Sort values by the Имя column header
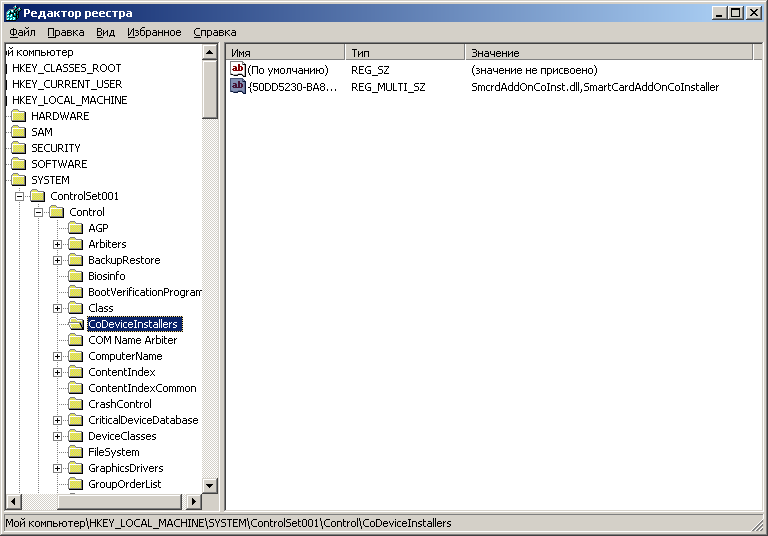The width and height of the screenshot is (768, 536). (x=285, y=52)
